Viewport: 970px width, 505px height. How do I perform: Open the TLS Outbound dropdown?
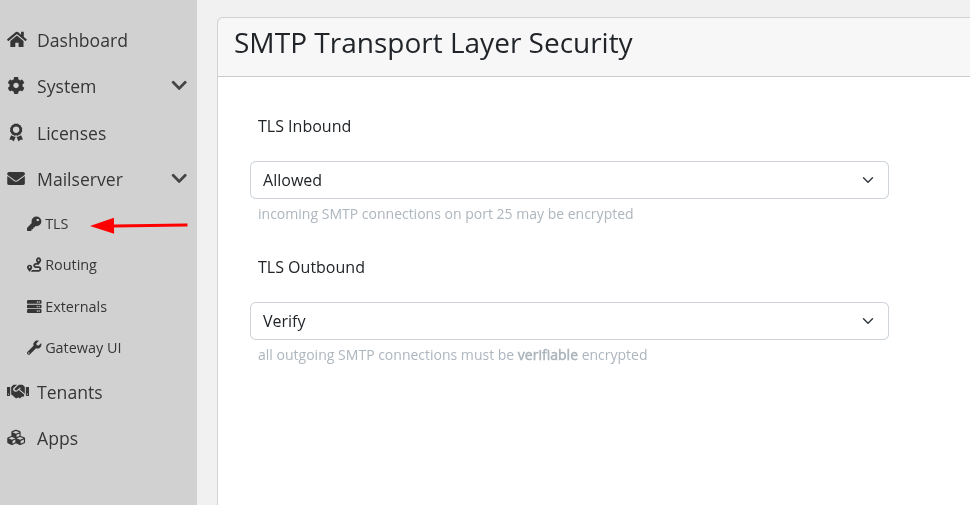tap(568, 321)
